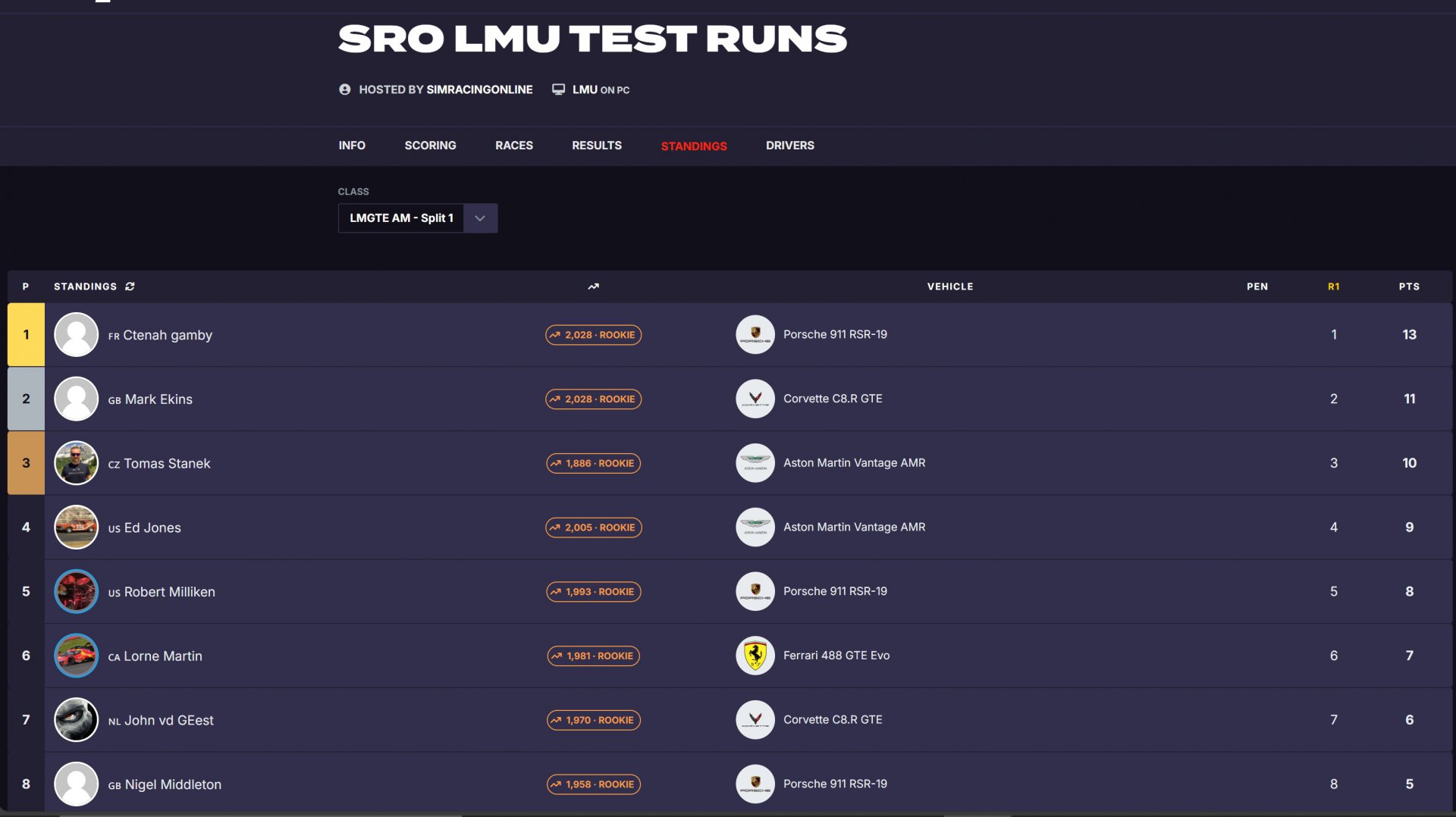Image resolution: width=1456 pixels, height=817 pixels.
Task: Open the INFO tab
Action: point(352,146)
